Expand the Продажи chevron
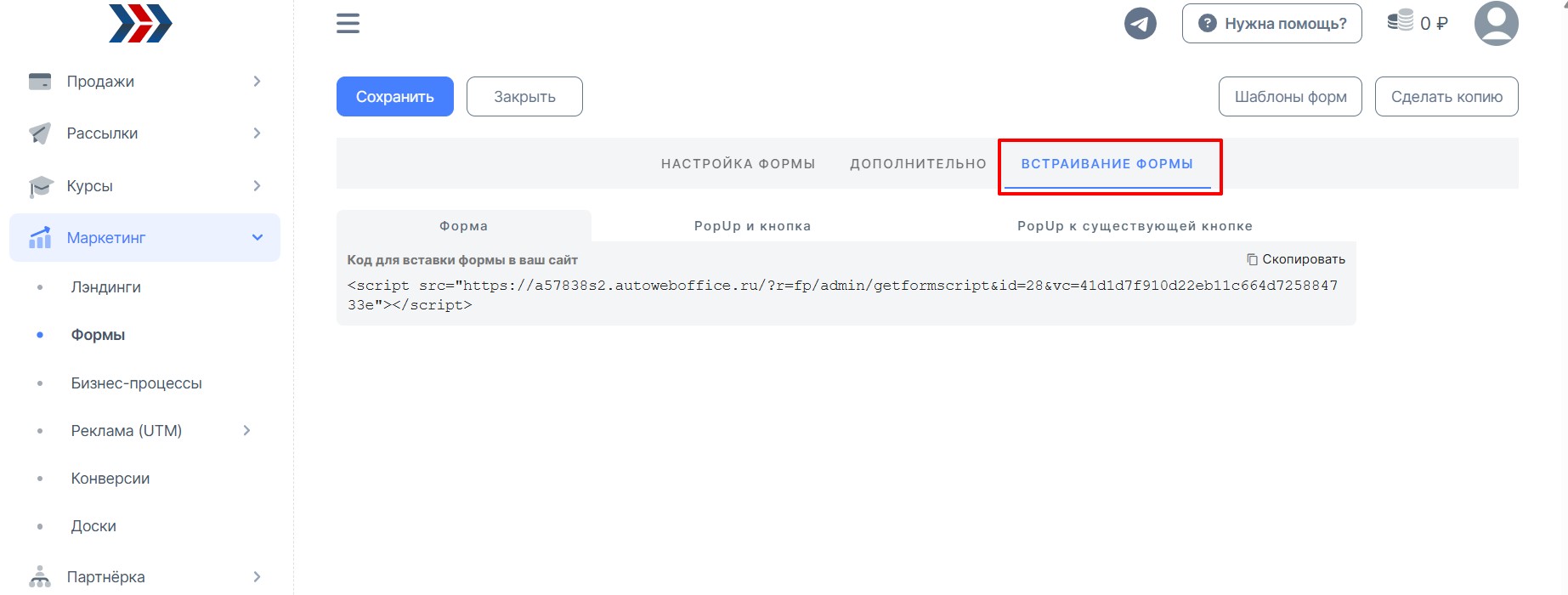The image size is (1568, 595). click(x=257, y=81)
